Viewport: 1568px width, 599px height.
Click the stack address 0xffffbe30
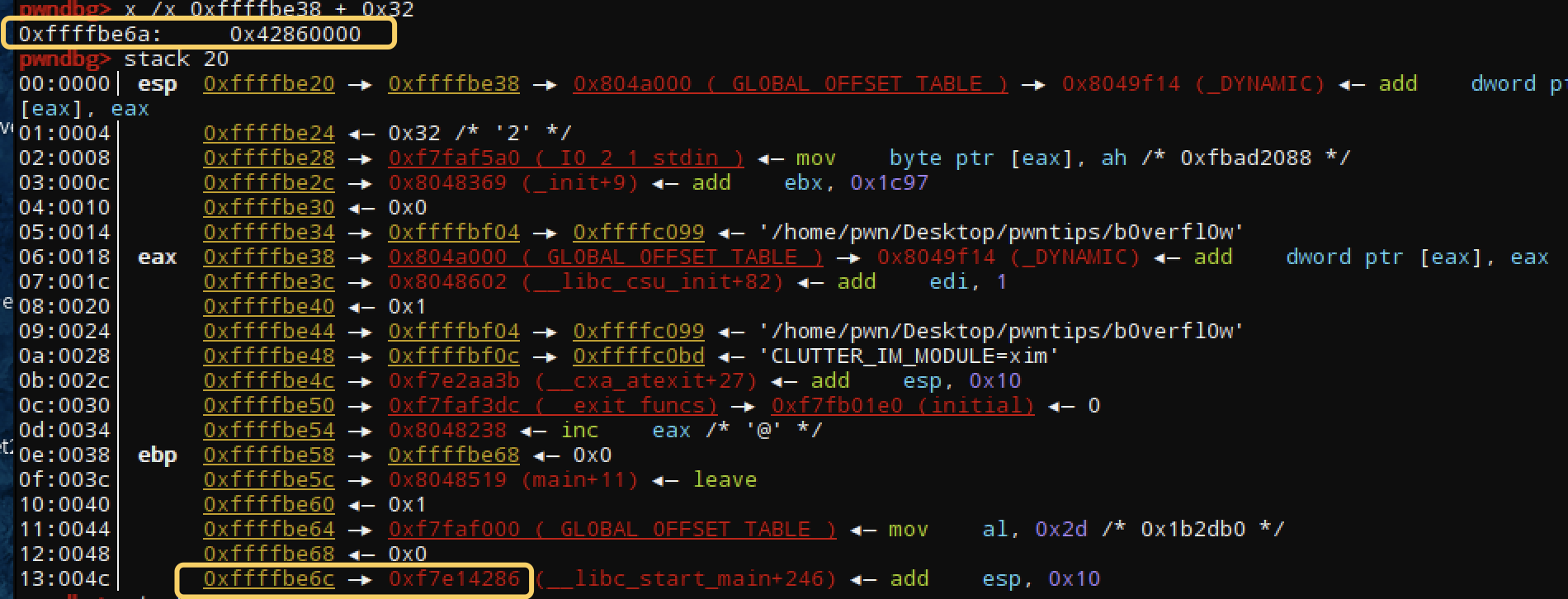click(269, 208)
